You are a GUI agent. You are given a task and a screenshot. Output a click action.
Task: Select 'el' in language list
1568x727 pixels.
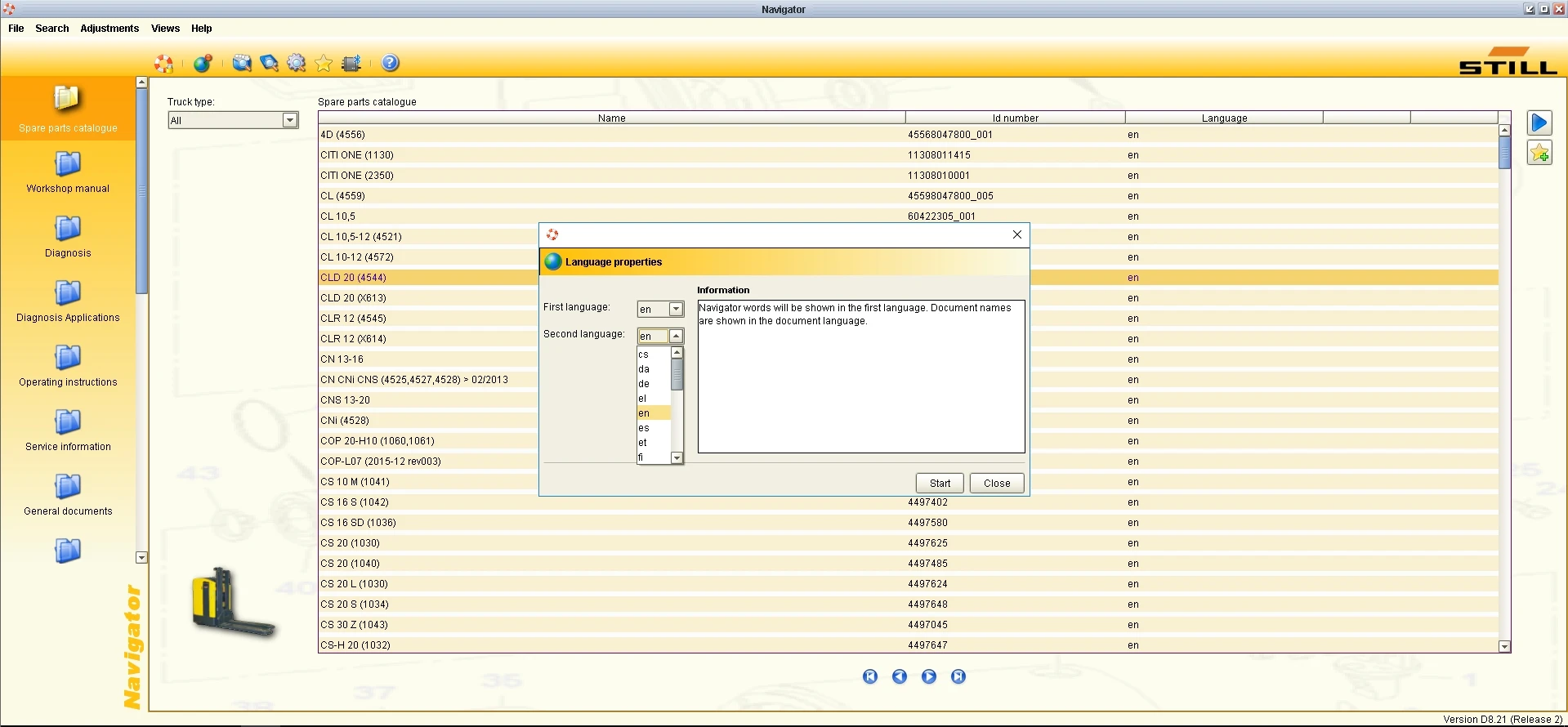654,399
